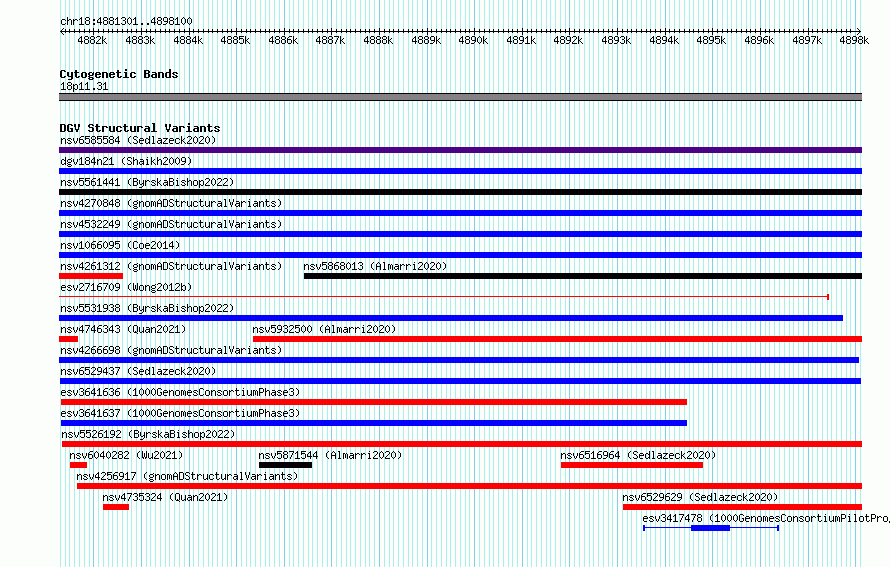Open the nsv6040282 (Wu2021) label
Screen dimensions: 890x567
pyautogui.click(x=126, y=455)
